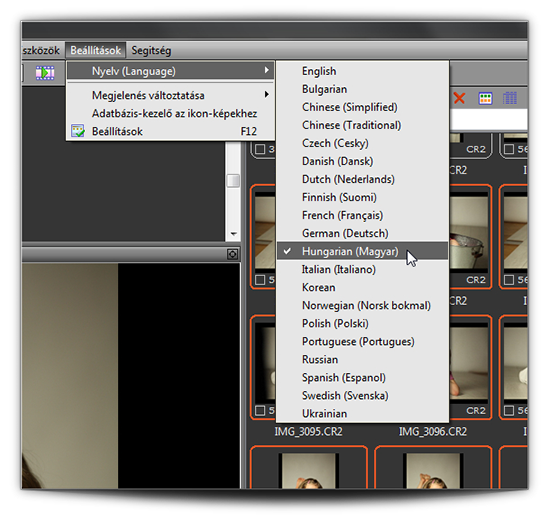Select English language

pos(362,71)
